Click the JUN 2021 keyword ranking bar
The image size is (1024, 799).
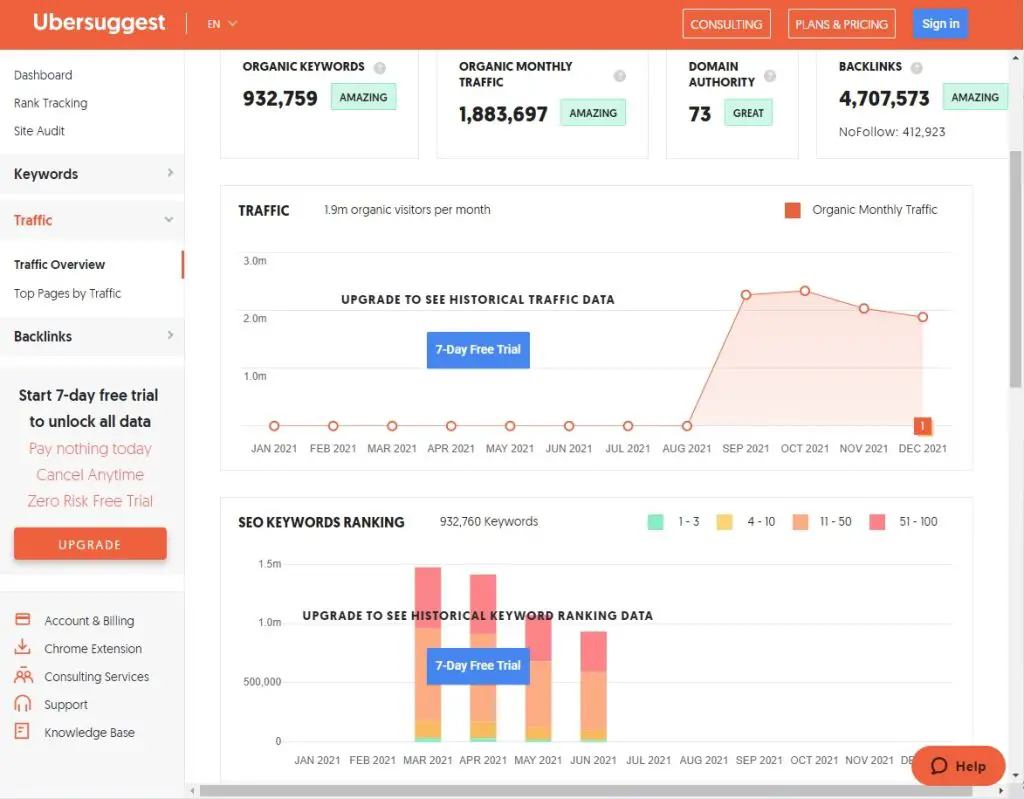pyautogui.click(x=594, y=686)
